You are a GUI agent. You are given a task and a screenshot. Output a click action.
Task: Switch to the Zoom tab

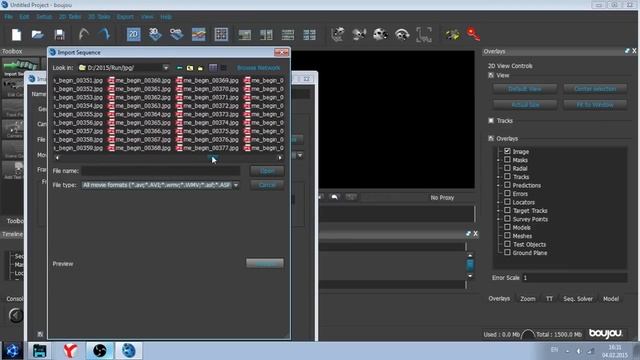[x=527, y=299]
